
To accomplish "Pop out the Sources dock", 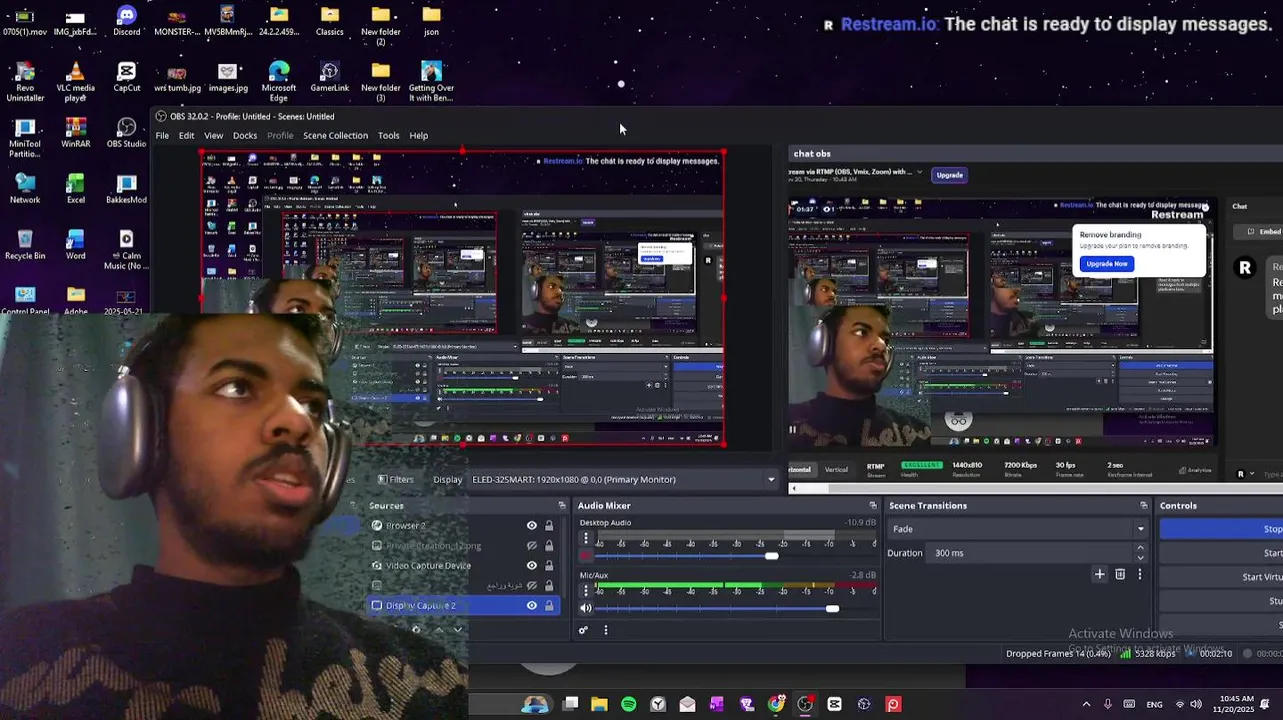I will coord(562,506).
